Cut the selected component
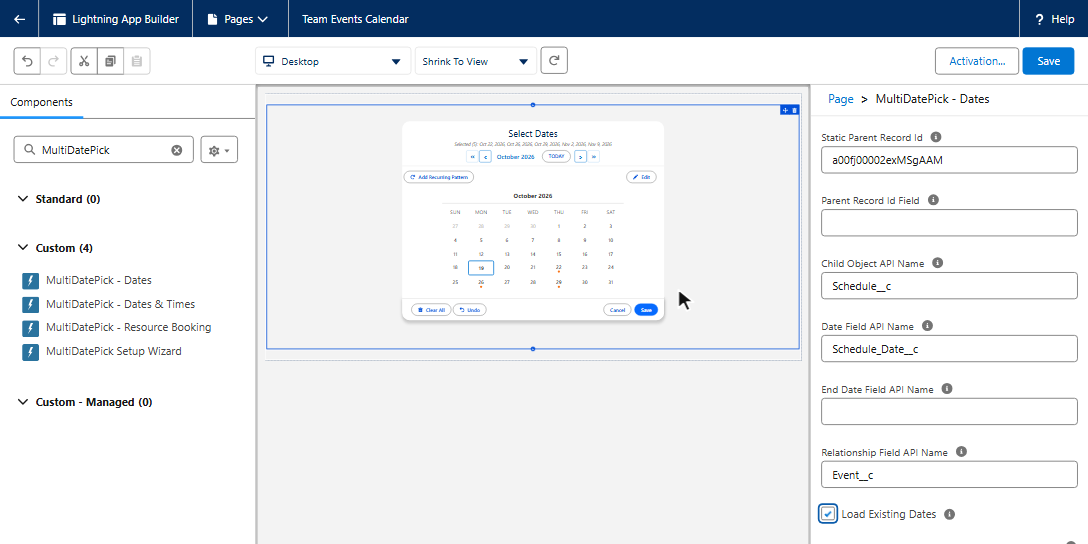The image size is (1088, 544). pyautogui.click(x=84, y=61)
